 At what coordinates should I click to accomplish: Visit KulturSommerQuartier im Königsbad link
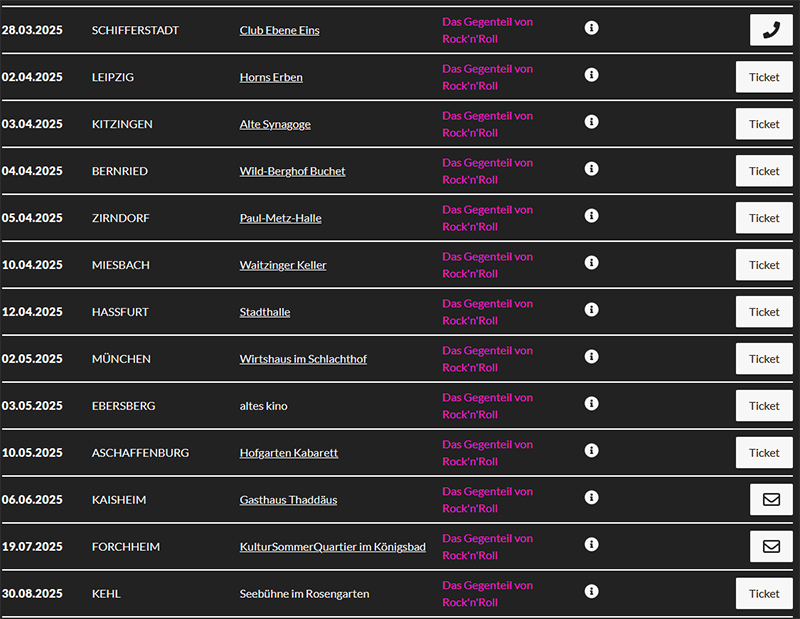click(332, 547)
